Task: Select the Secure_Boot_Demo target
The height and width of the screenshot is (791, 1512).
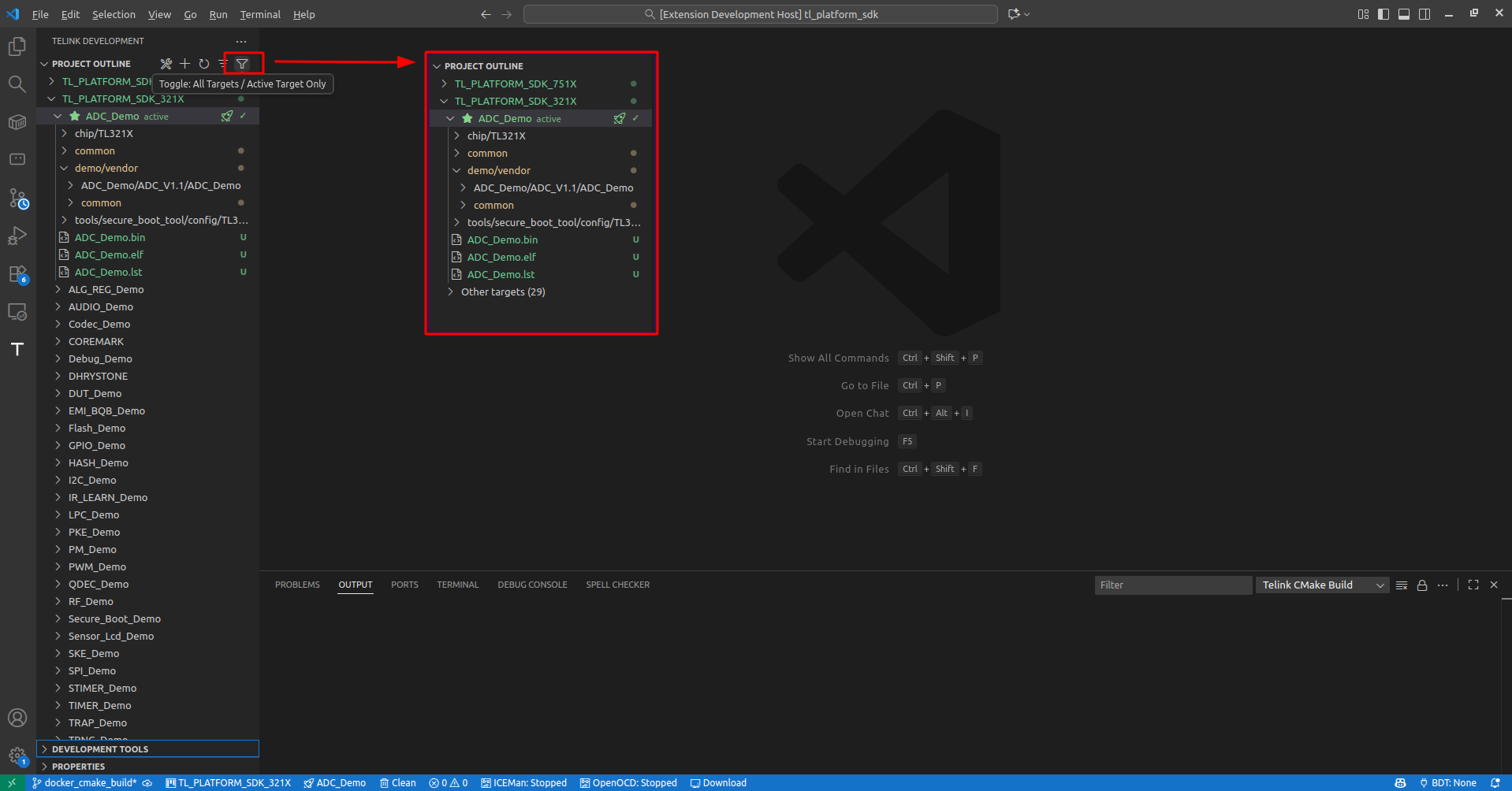Action: pyautogui.click(x=148, y=618)
